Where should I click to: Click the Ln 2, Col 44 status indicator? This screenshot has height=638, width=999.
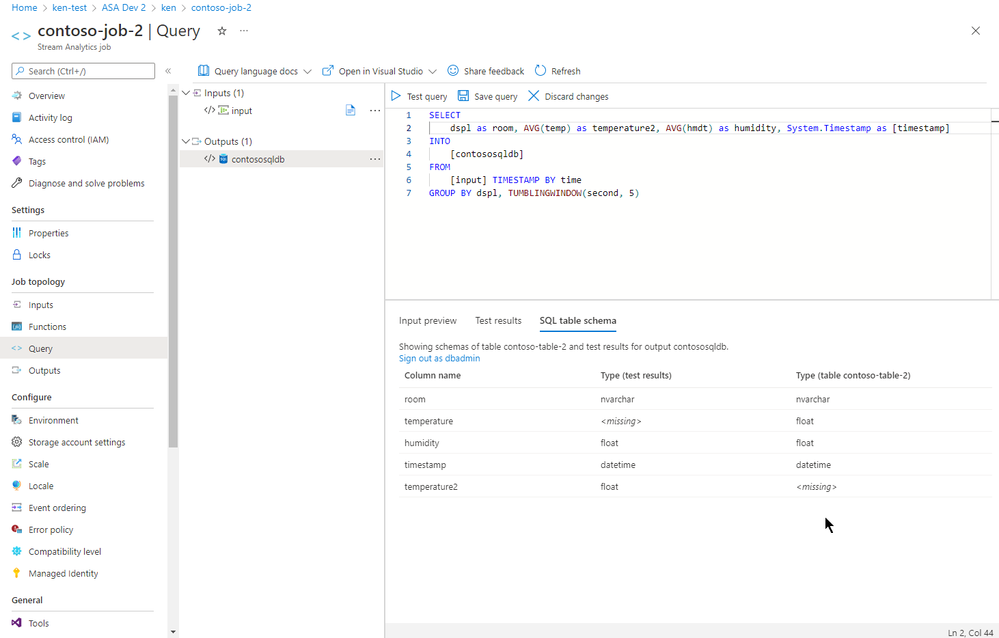(x=970, y=632)
